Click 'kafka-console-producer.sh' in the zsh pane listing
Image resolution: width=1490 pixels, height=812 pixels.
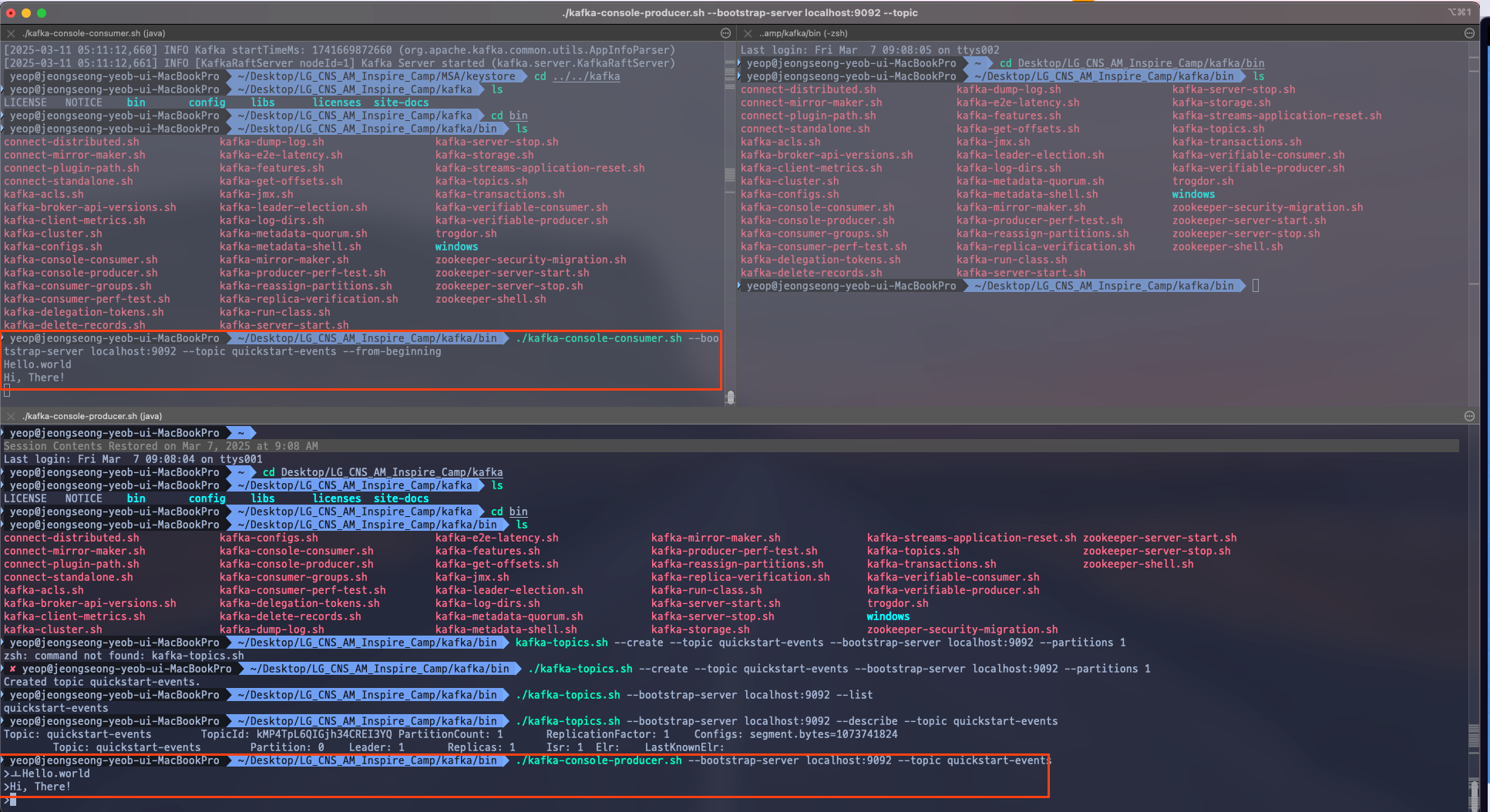point(817,220)
